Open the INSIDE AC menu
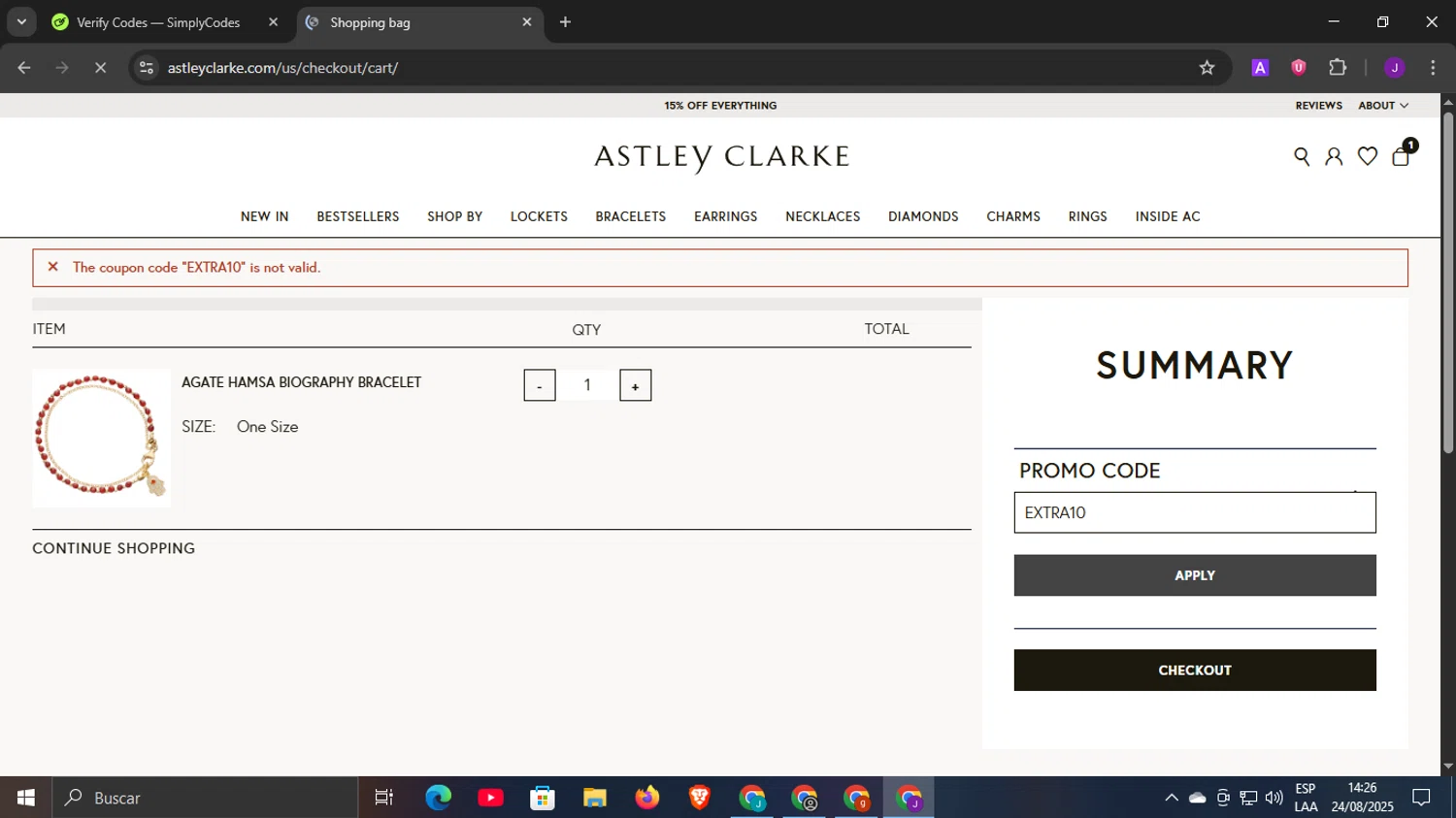 (1168, 216)
